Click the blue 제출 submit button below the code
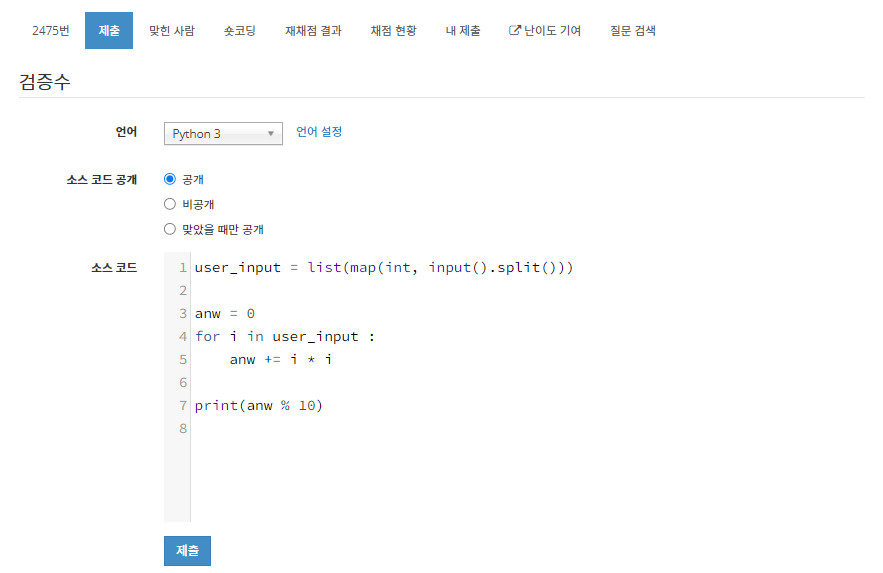 188,550
